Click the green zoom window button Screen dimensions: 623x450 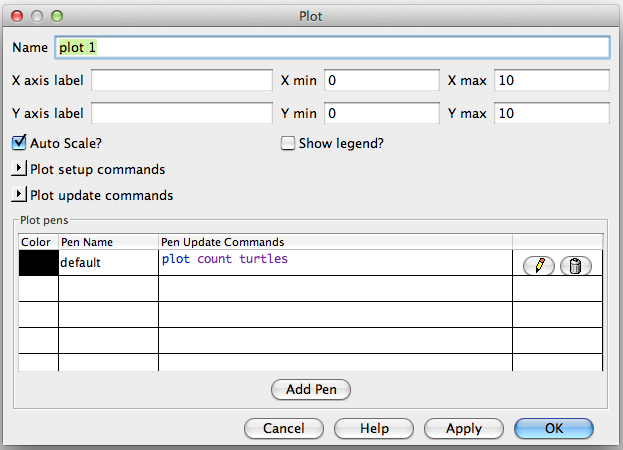tap(57, 16)
